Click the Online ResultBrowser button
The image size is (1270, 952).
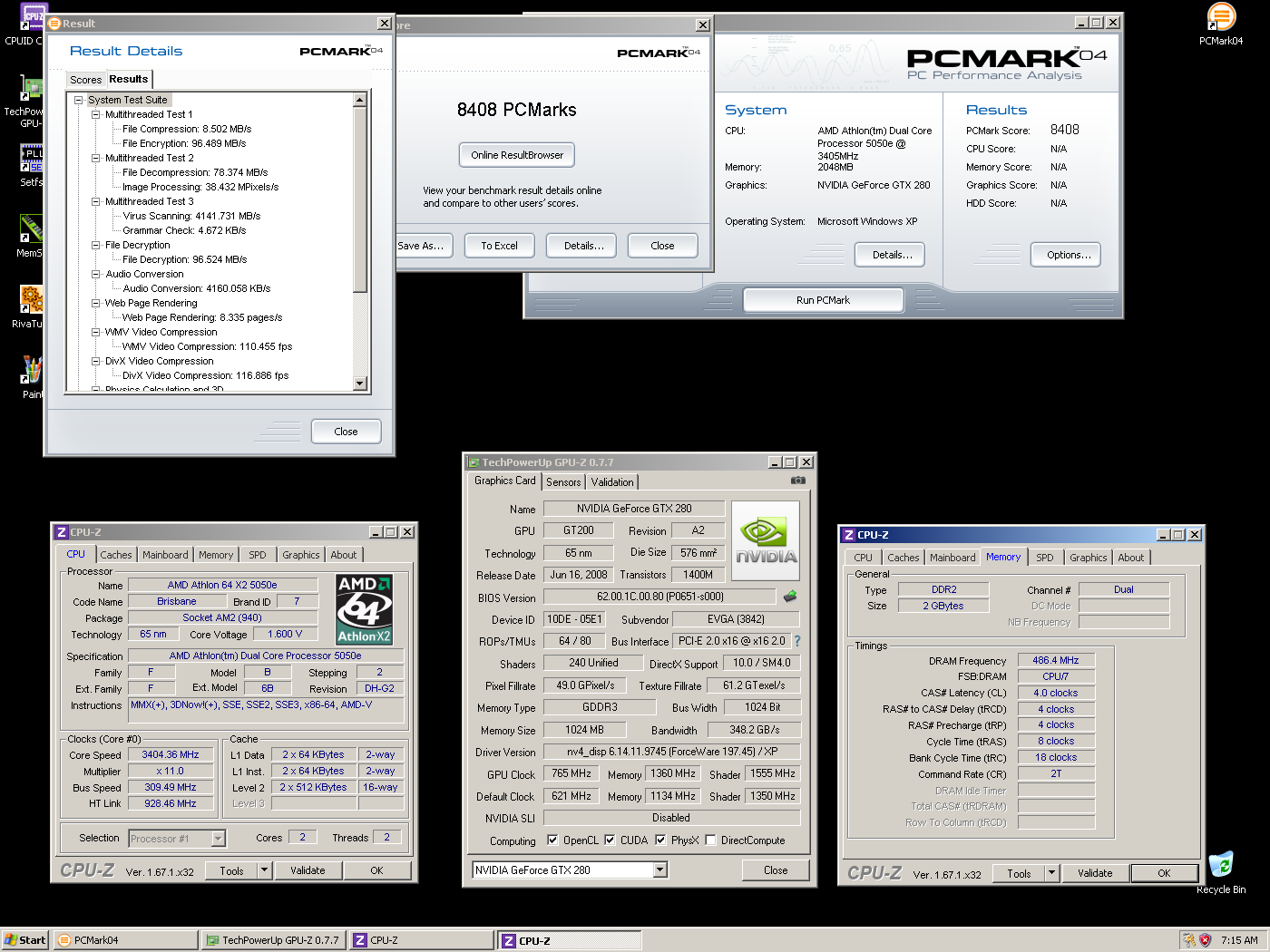[517, 155]
